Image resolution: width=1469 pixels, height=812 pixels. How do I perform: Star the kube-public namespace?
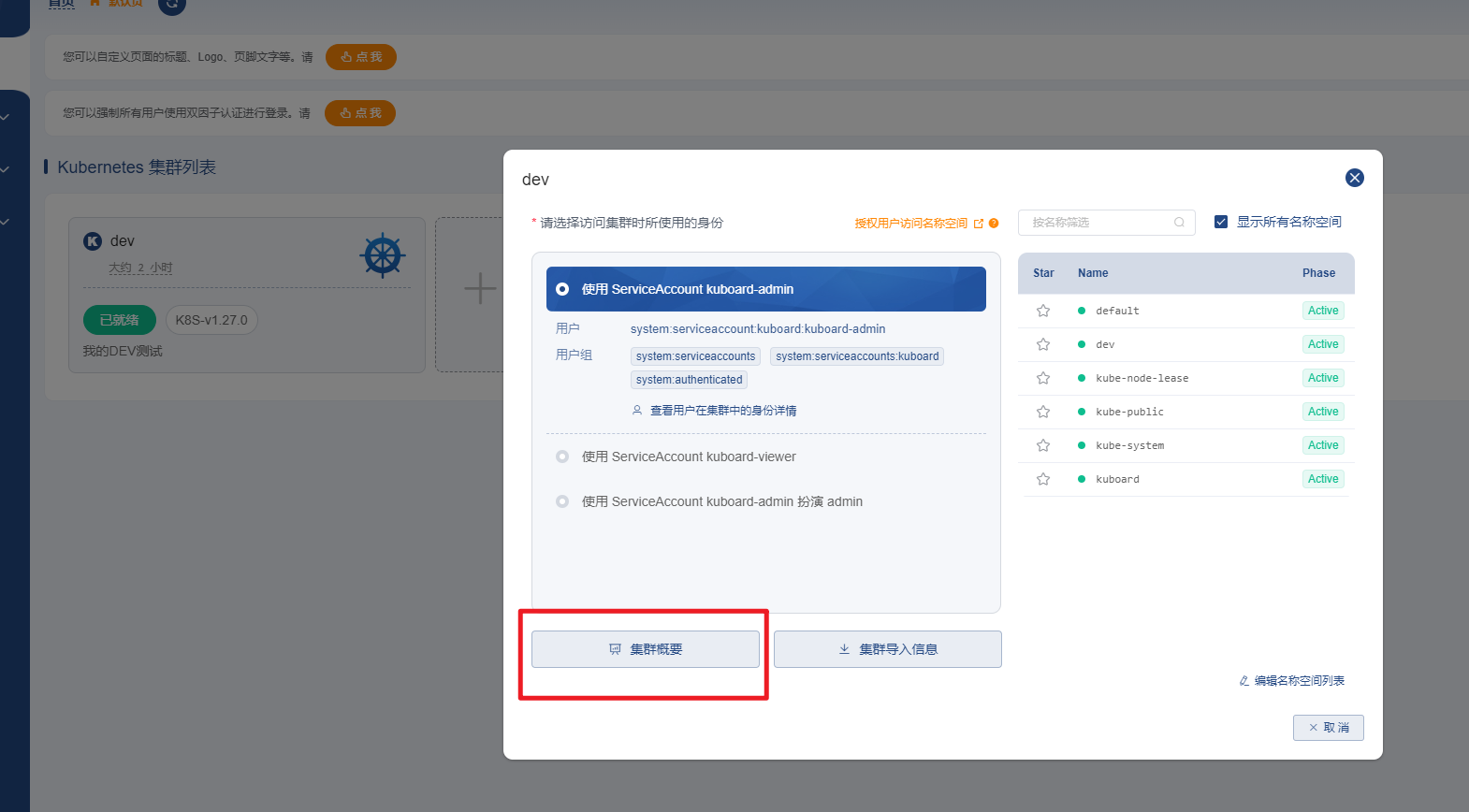tap(1043, 412)
